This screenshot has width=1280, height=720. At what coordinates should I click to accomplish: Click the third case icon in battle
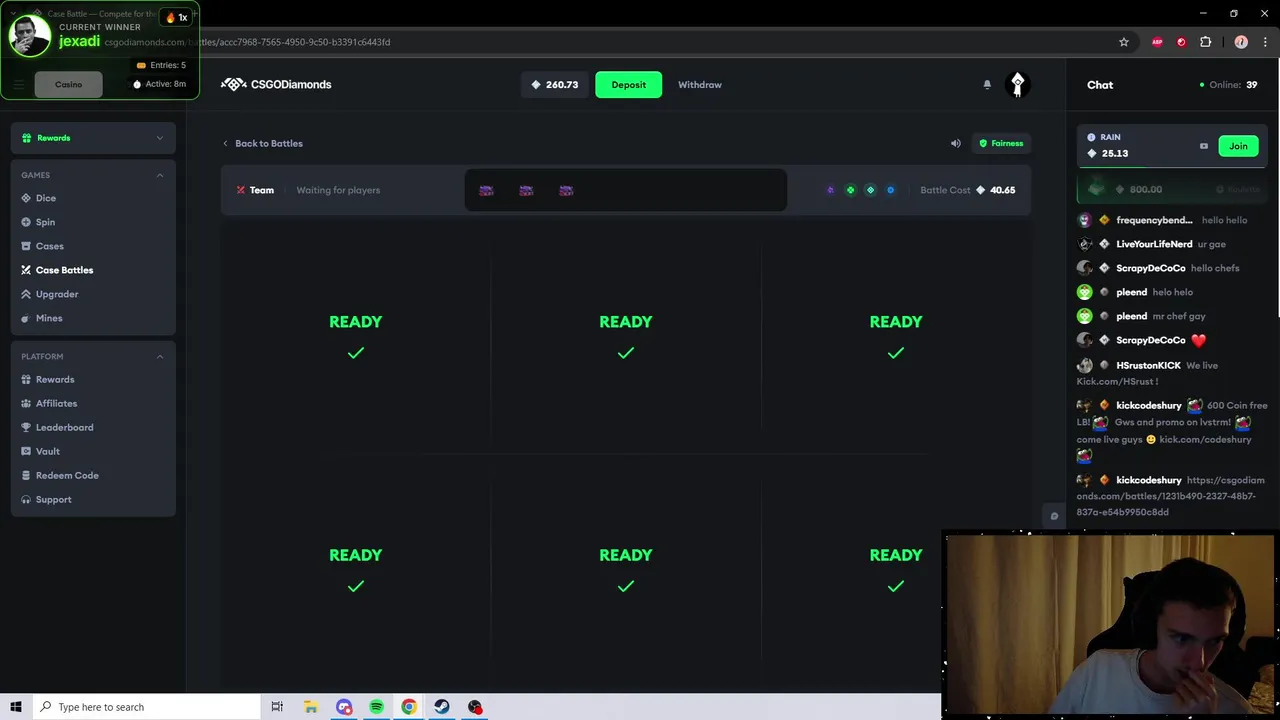point(566,190)
